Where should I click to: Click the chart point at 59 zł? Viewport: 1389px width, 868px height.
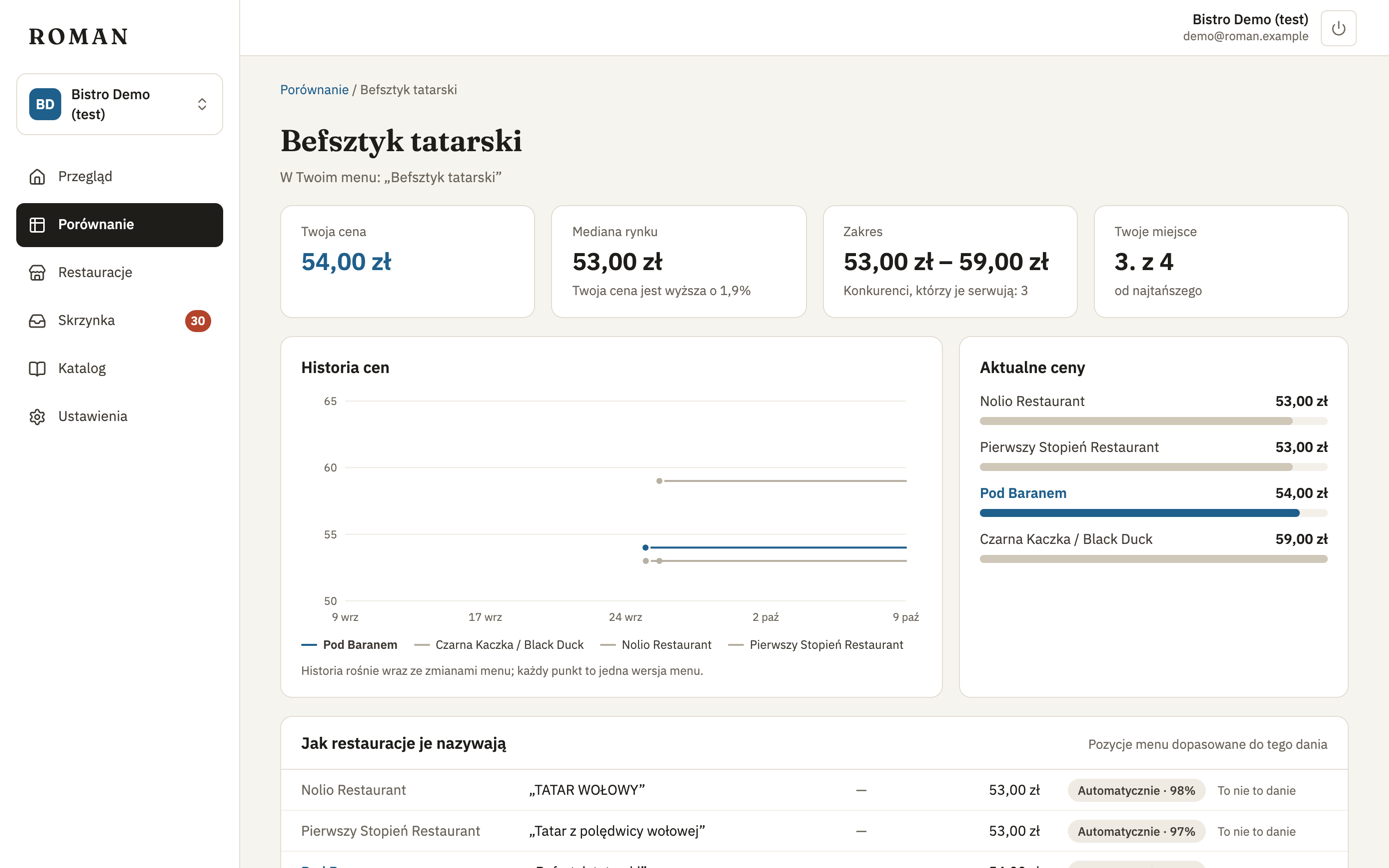(659, 481)
